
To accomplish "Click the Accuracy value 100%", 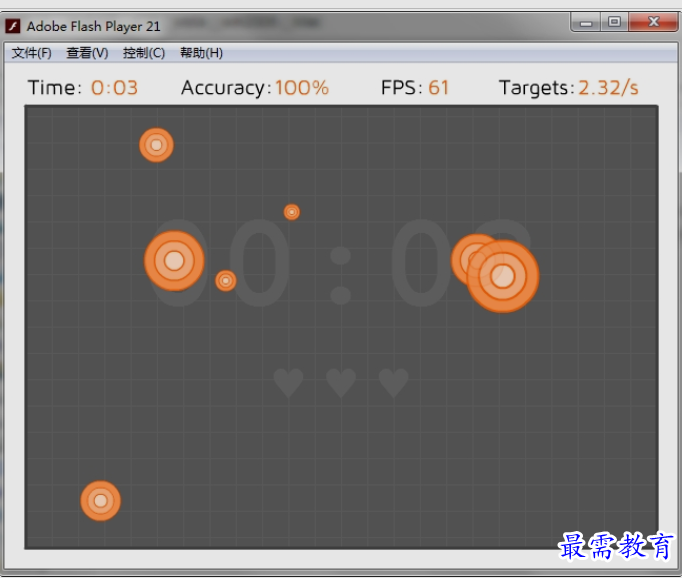I will [x=302, y=87].
